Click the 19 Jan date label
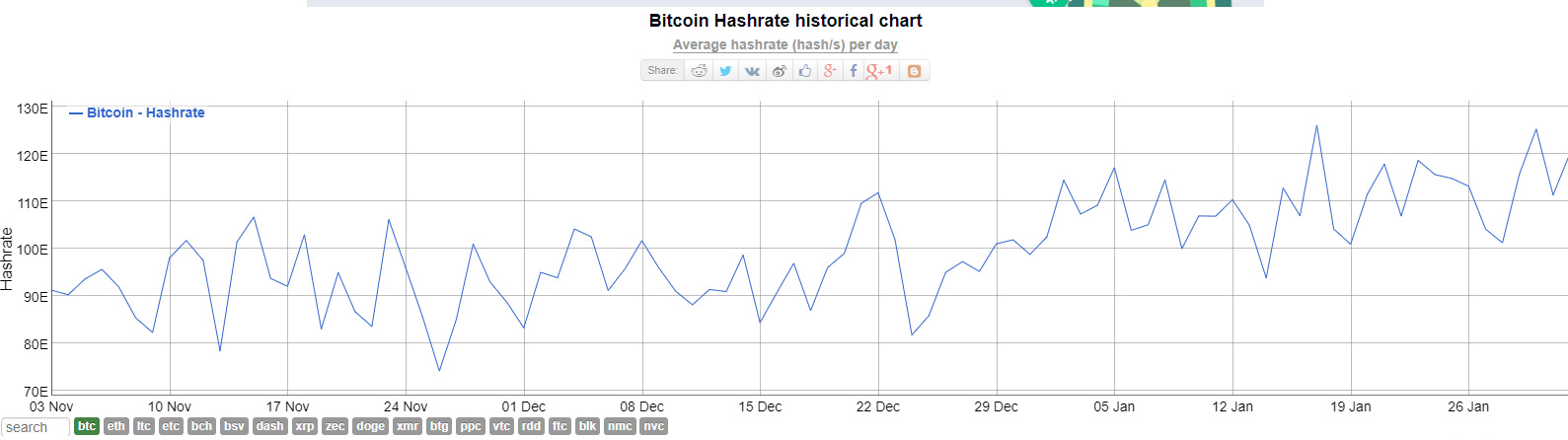The image size is (1568, 440). 1350,406
